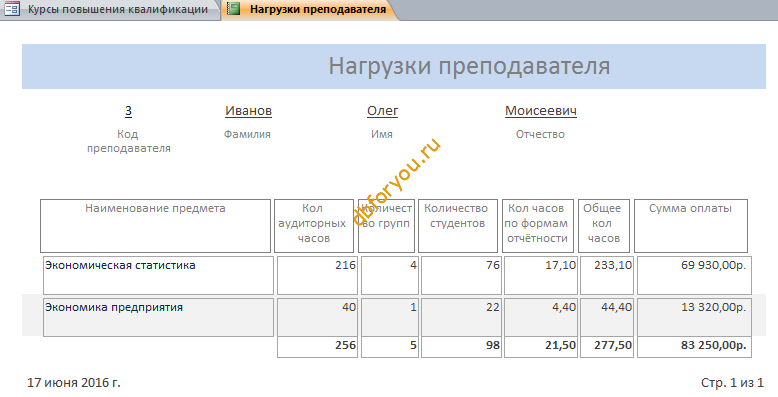Viewport: 778px width, 397px height.
Task: Click the 216 auditory hours cell
Action: tap(317, 275)
